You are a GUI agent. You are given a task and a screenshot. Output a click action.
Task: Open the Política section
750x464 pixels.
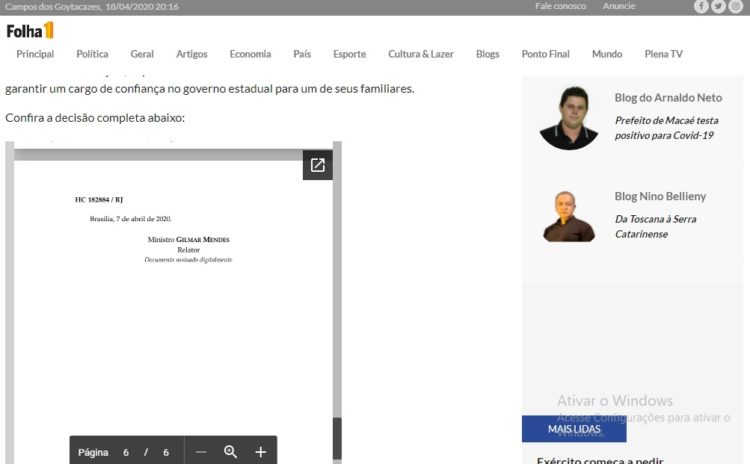click(92, 54)
